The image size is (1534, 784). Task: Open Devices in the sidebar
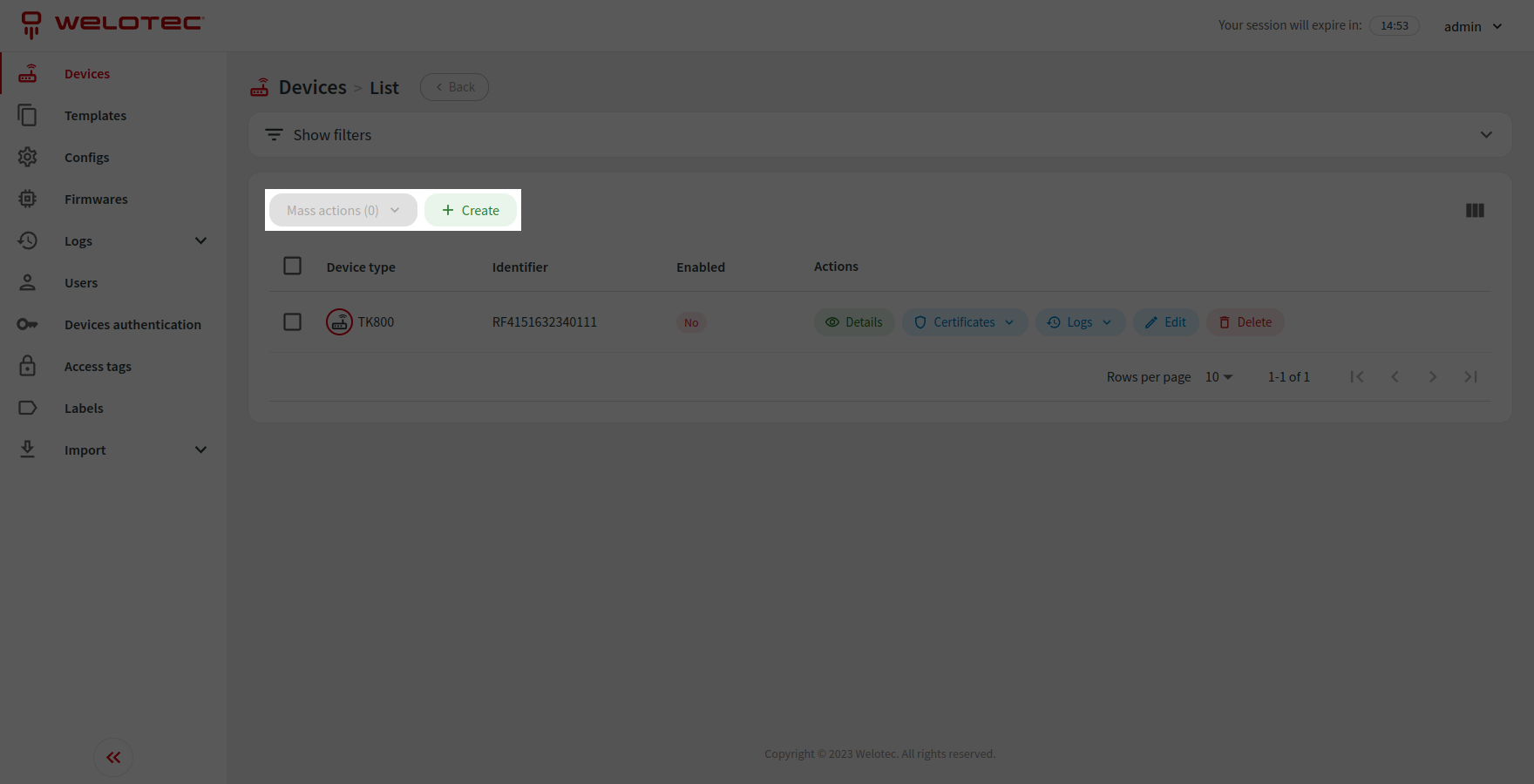pyautogui.click(x=87, y=74)
